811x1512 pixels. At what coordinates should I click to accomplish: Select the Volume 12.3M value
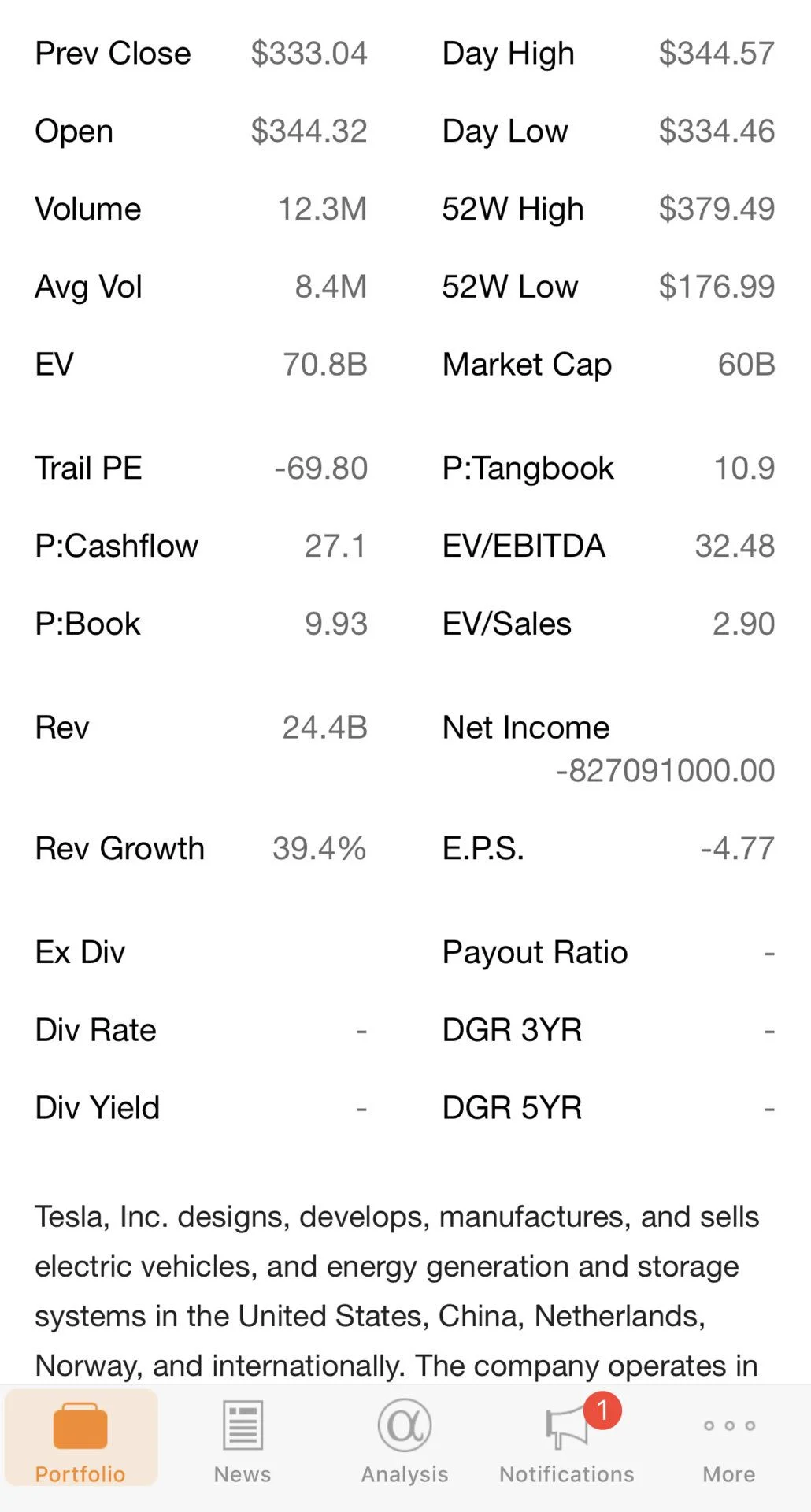point(322,209)
